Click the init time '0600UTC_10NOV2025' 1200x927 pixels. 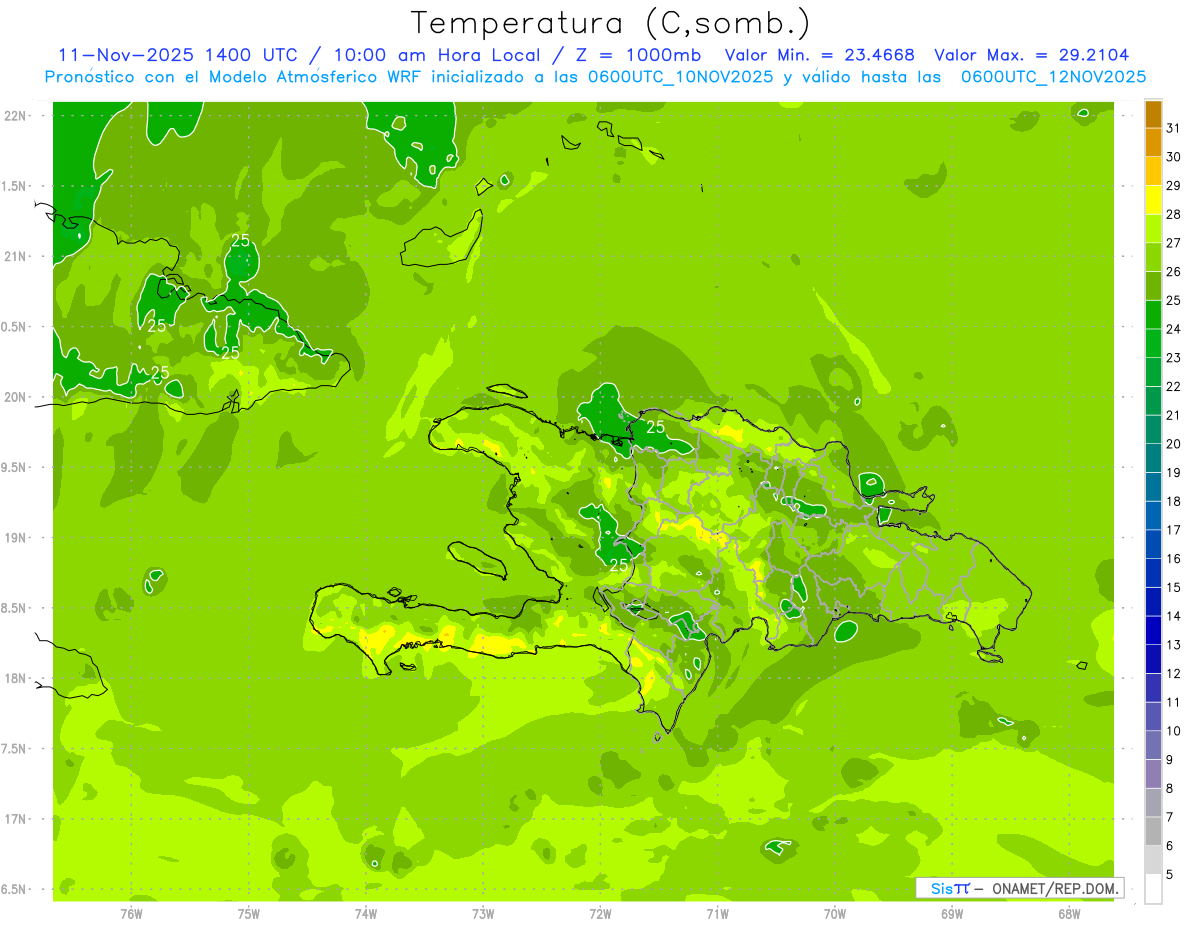point(680,77)
